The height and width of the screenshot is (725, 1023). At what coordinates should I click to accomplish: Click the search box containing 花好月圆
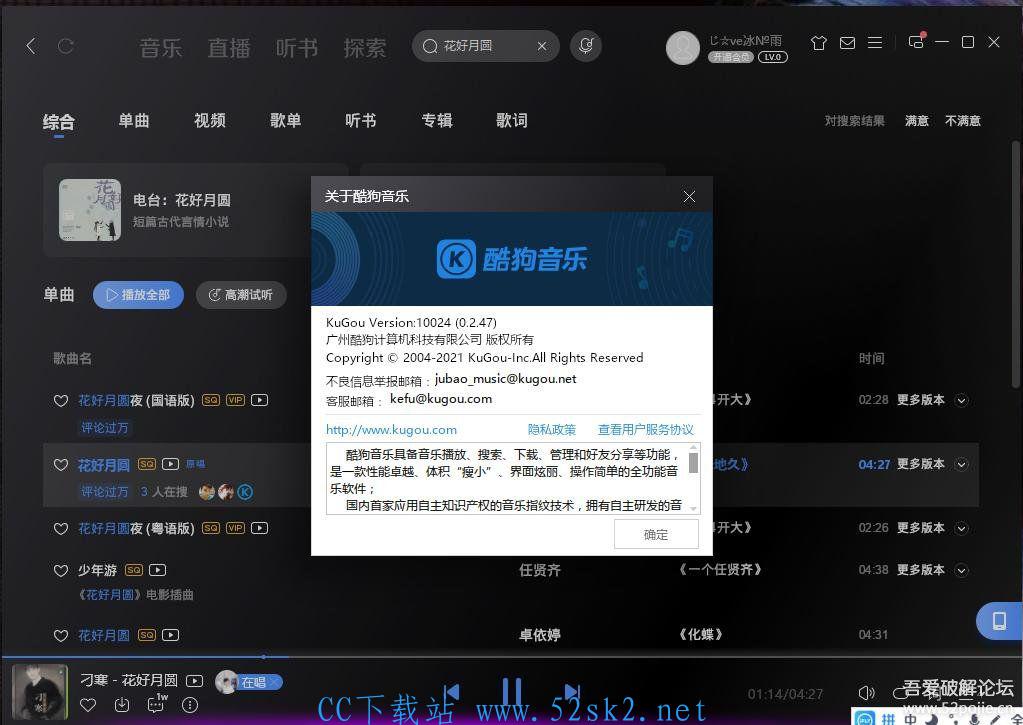pyautogui.click(x=485, y=46)
